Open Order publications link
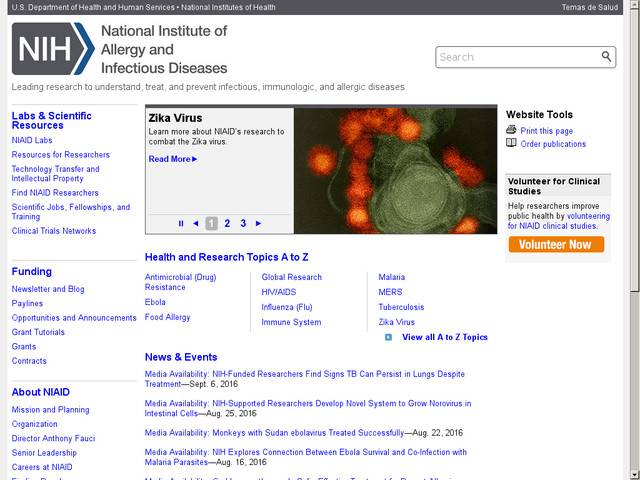This screenshot has height=480, width=640. coord(553,144)
